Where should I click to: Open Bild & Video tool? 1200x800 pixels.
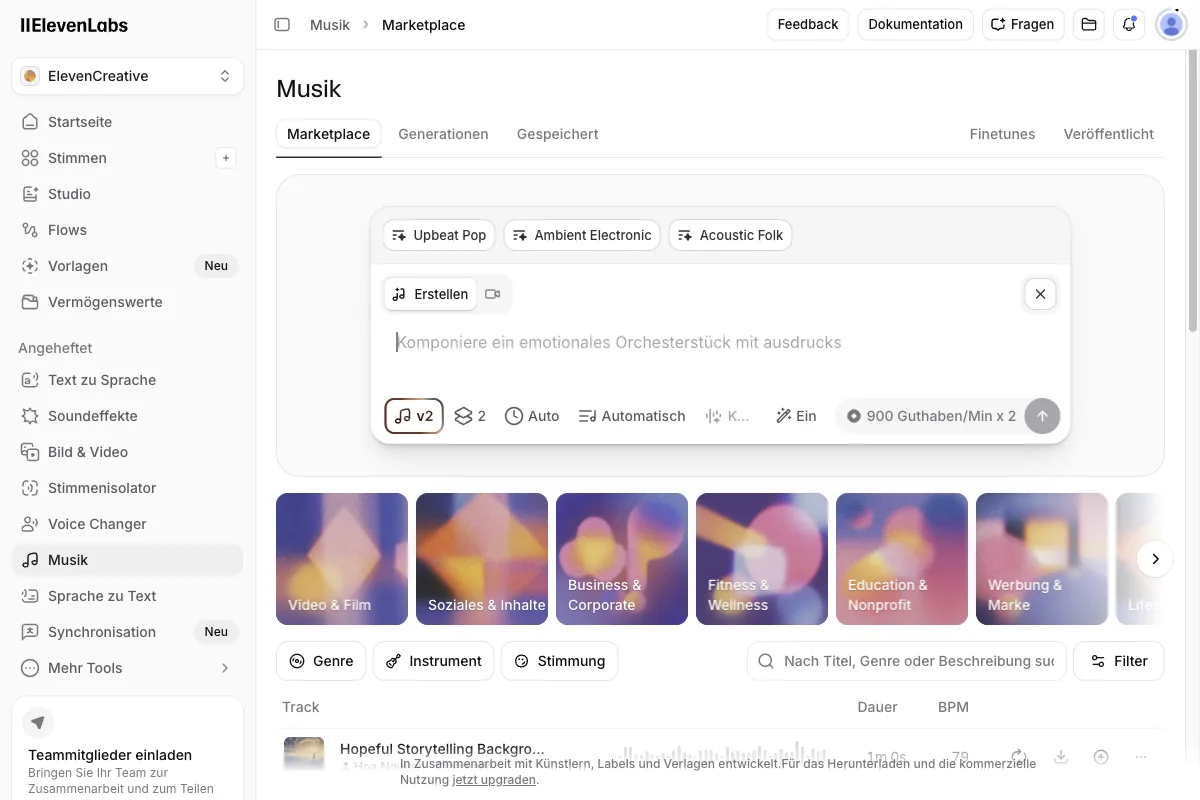click(128, 452)
